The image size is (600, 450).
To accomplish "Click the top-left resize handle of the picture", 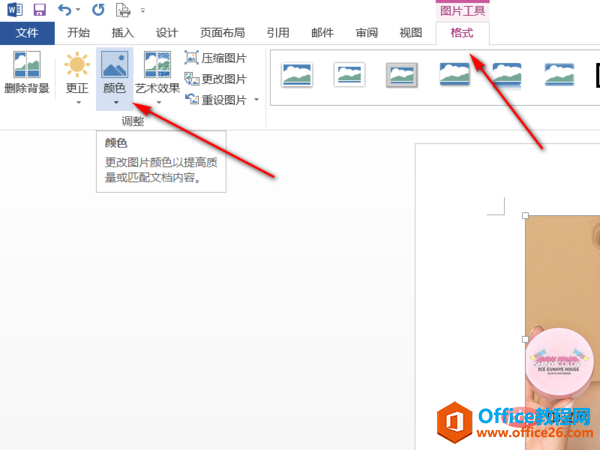I will 525,216.
